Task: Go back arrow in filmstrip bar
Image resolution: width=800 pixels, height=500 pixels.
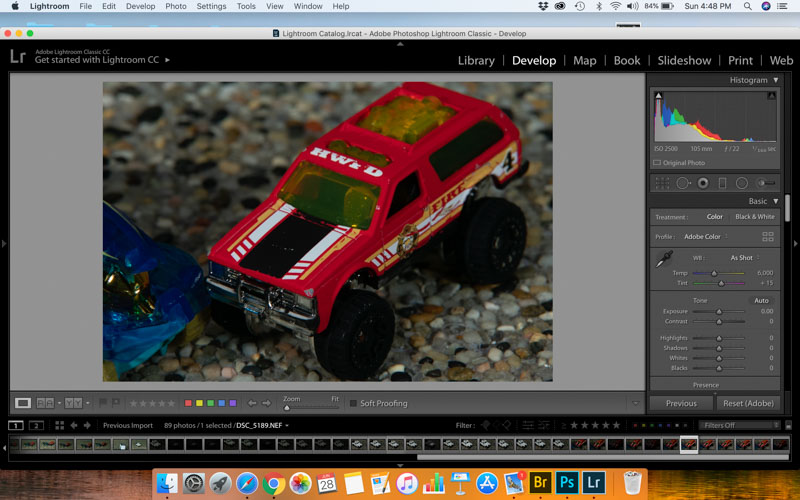Action: (73, 425)
